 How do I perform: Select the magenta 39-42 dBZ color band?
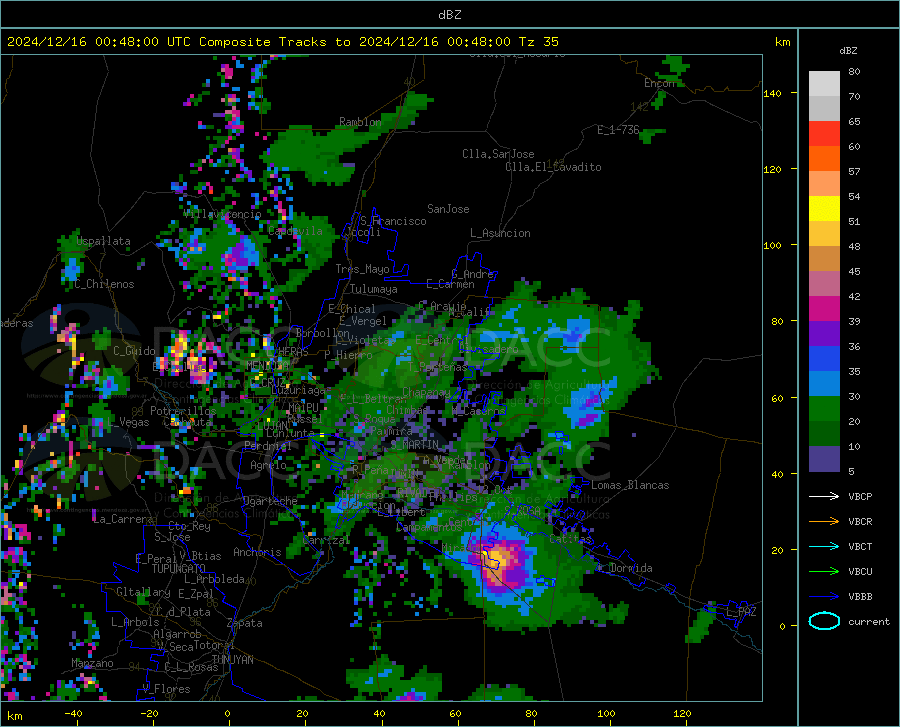tap(824, 309)
